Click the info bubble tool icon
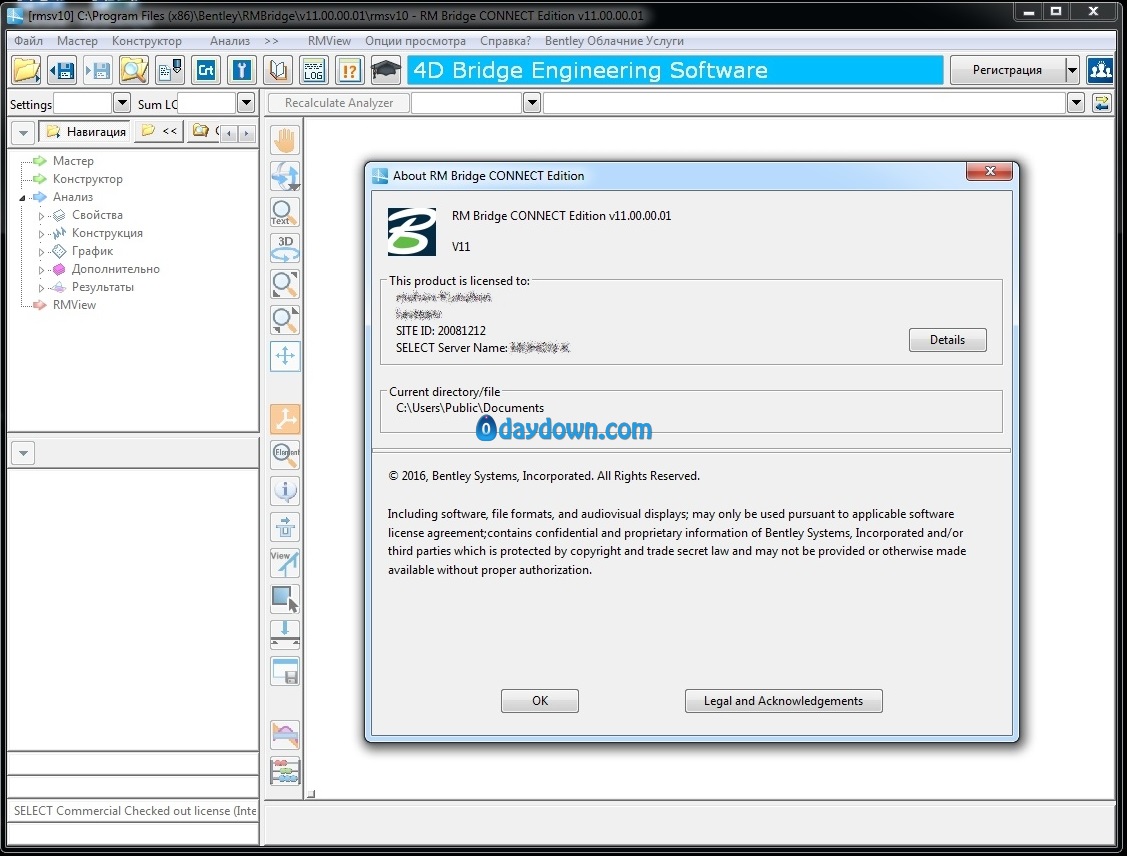This screenshot has height=856, width=1127. [x=285, y=491]
